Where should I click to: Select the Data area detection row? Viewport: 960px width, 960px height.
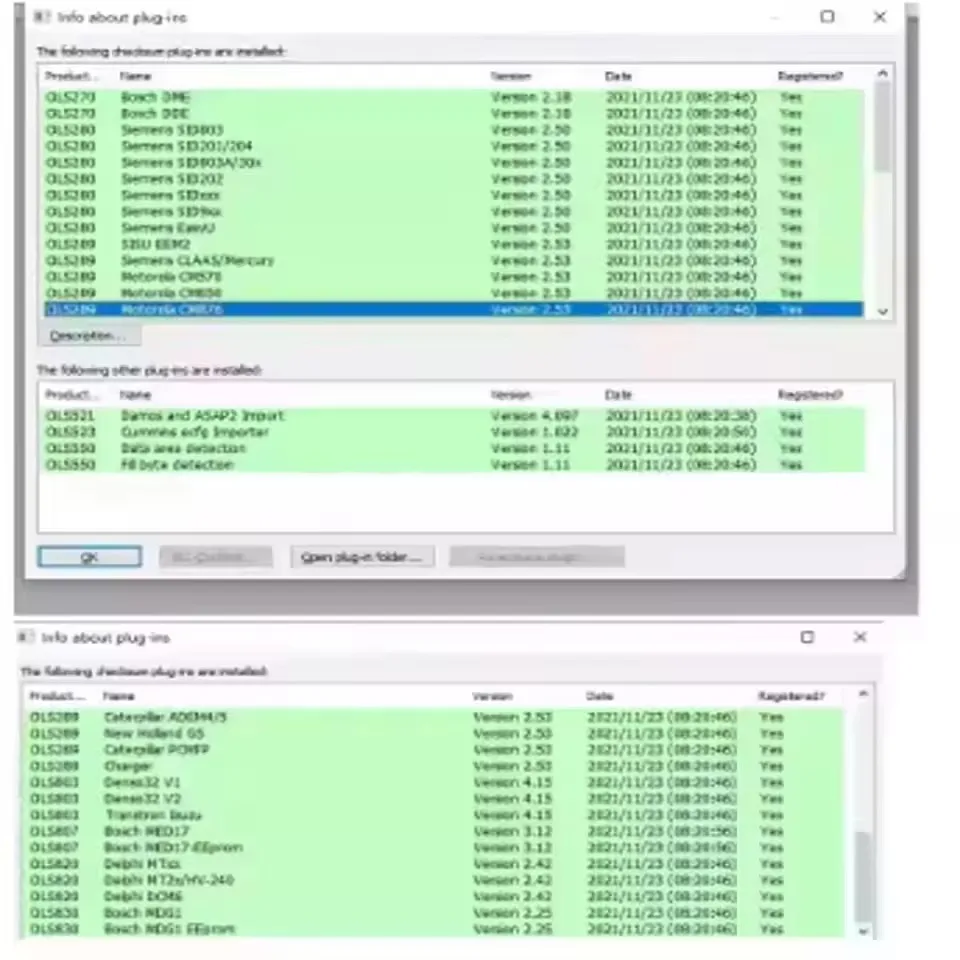pyautogui.click(x=454, y=448)
